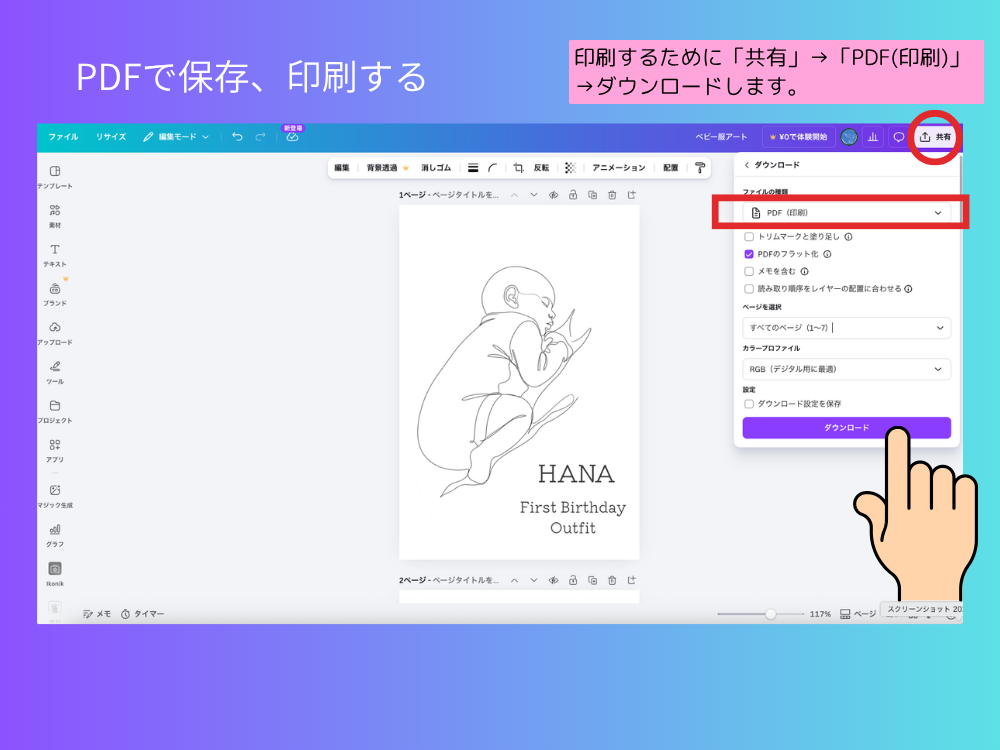1000x750 pixels.
Task: Open the リサイズ menu
Action: click(111, 136)
